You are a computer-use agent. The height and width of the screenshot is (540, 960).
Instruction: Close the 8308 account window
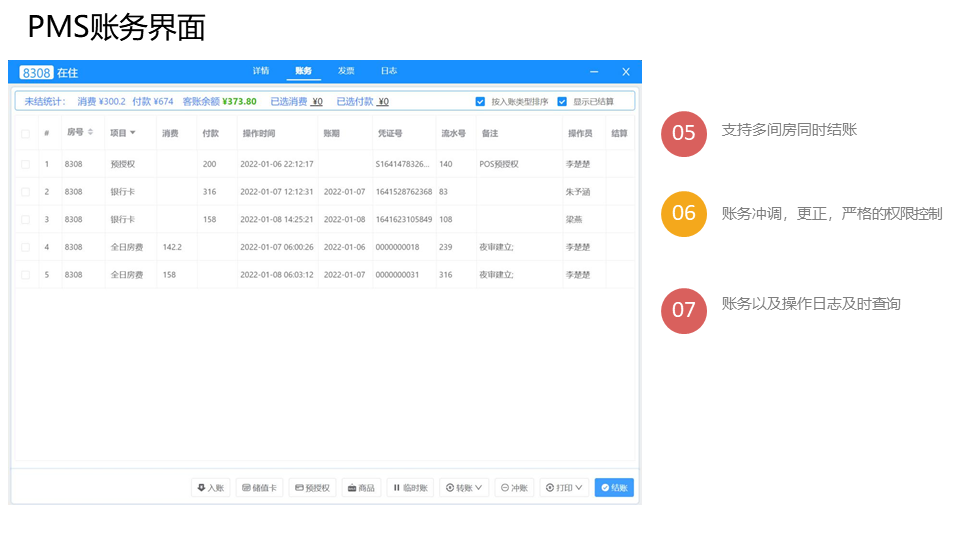tap(626, 72)
